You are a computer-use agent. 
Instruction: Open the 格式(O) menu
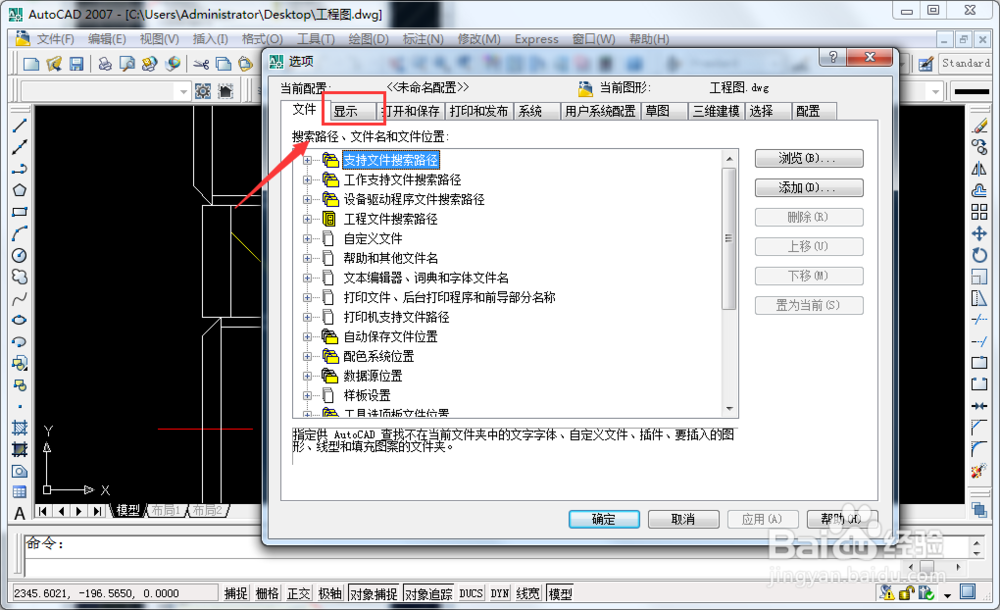(262, 39)
